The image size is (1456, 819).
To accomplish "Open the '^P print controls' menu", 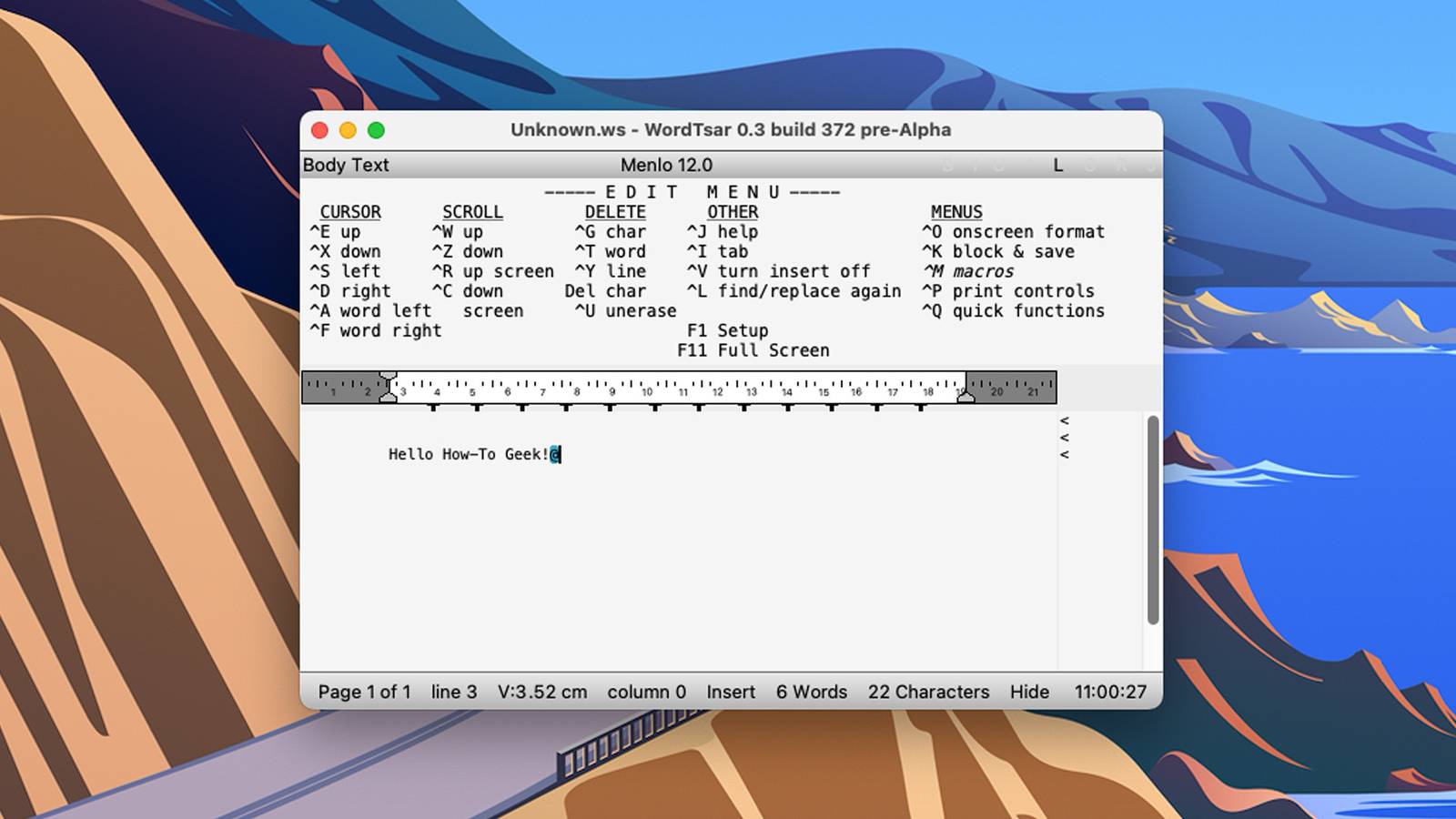I will pos(1008,291).
